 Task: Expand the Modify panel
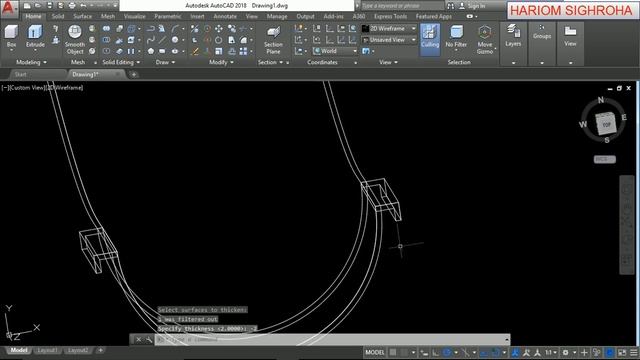click(221, 62)
